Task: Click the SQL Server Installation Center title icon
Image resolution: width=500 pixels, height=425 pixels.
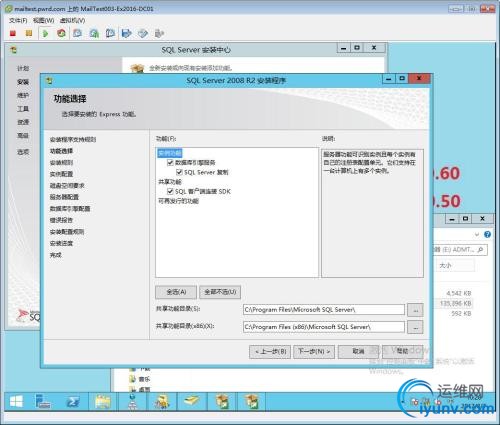Action: click(14, 50)
